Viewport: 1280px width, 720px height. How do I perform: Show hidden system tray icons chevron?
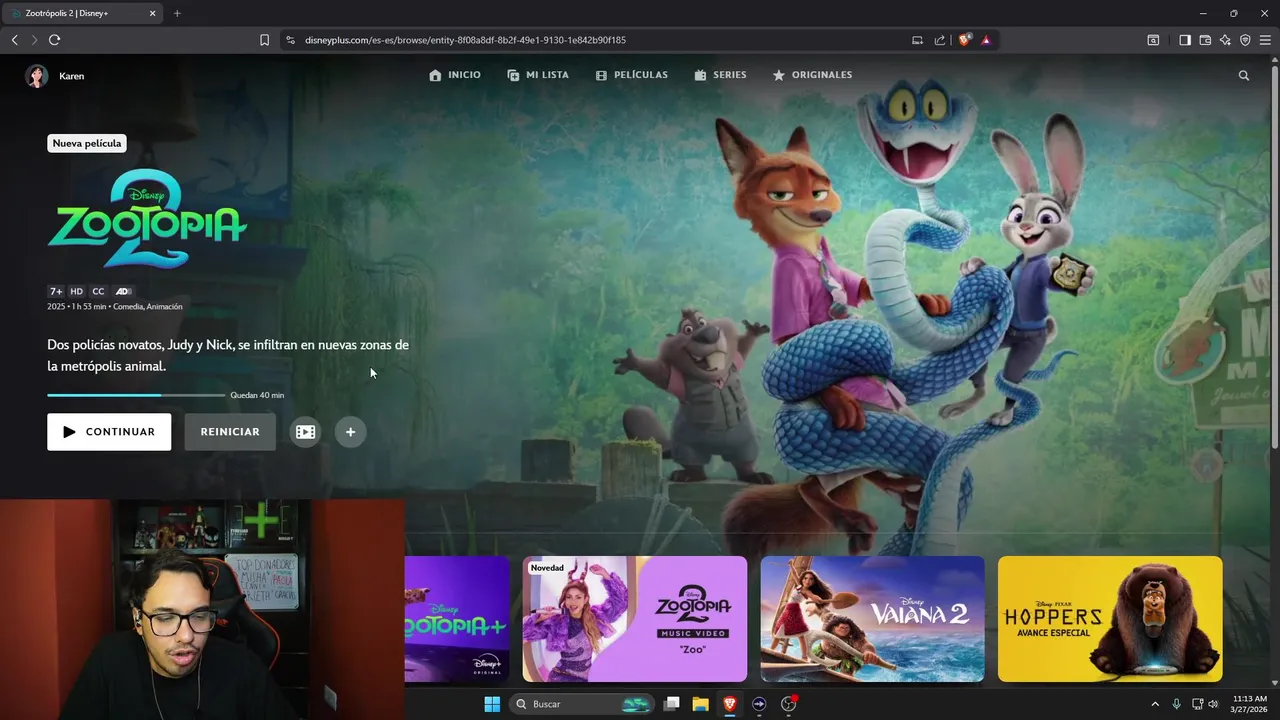coord(1155,704)
